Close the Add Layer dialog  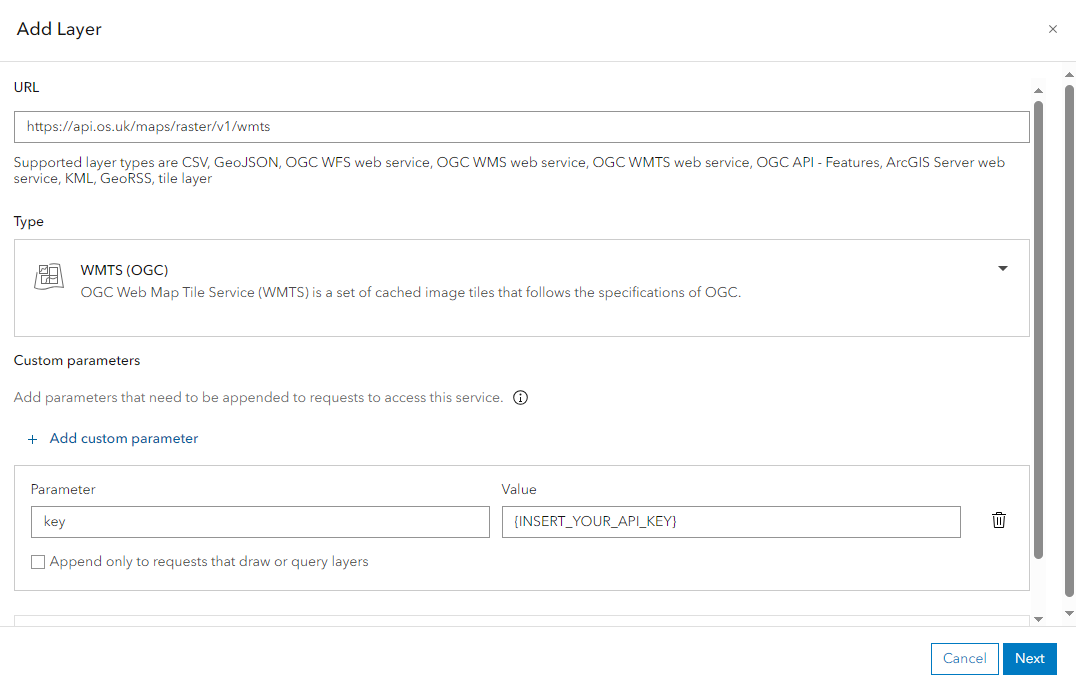[x=1052, y=29]
